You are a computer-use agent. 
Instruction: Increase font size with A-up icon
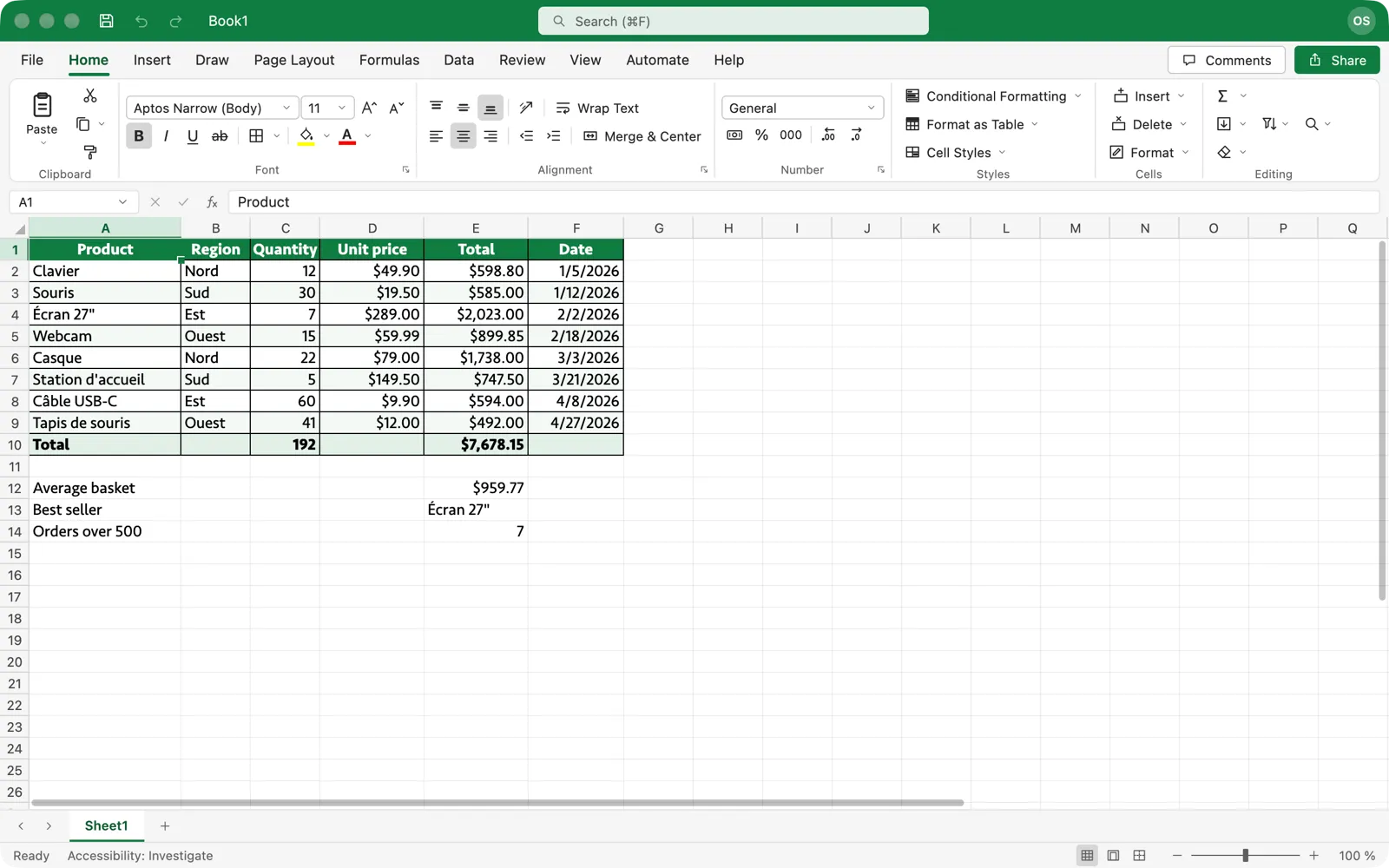[x=369, y=108]
